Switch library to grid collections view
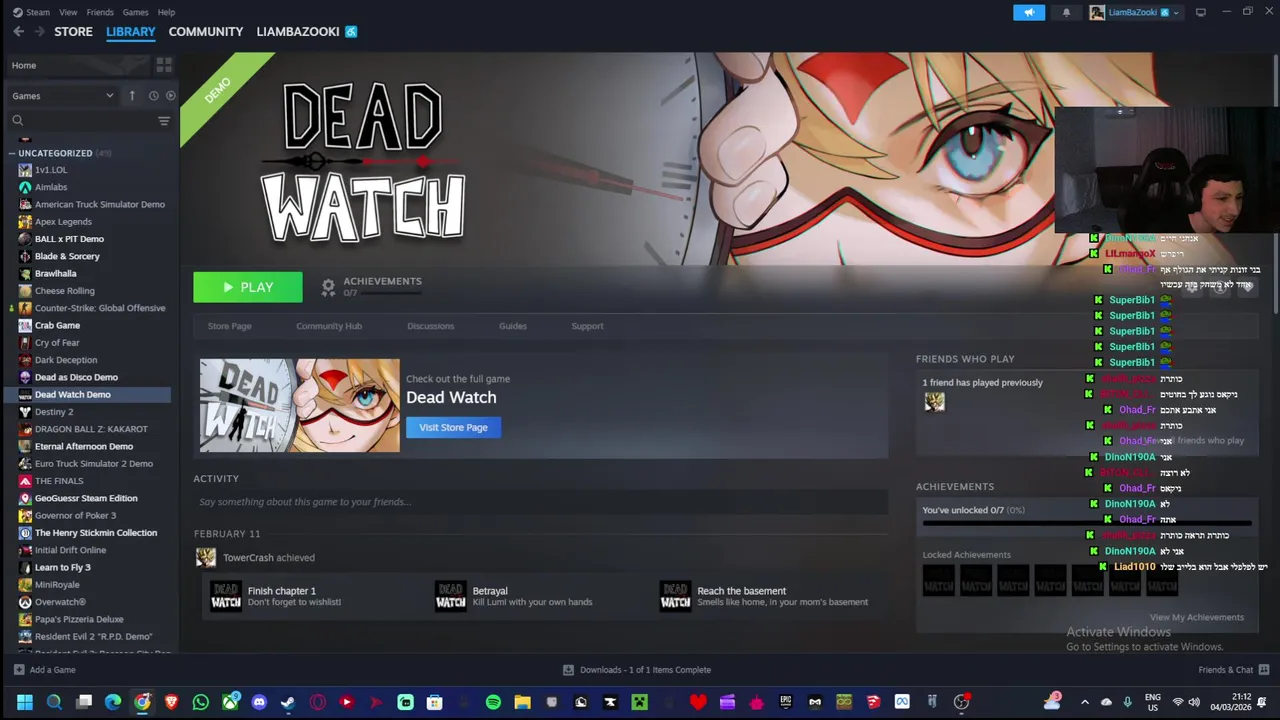The height and width of the screenshot is (720, 1280). (164, 65)
